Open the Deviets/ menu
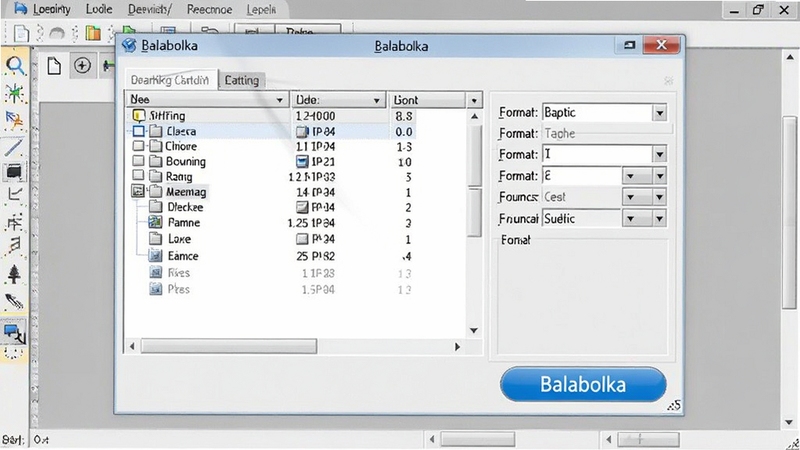Screen dimensions: 800x450 tap(149, 9)
